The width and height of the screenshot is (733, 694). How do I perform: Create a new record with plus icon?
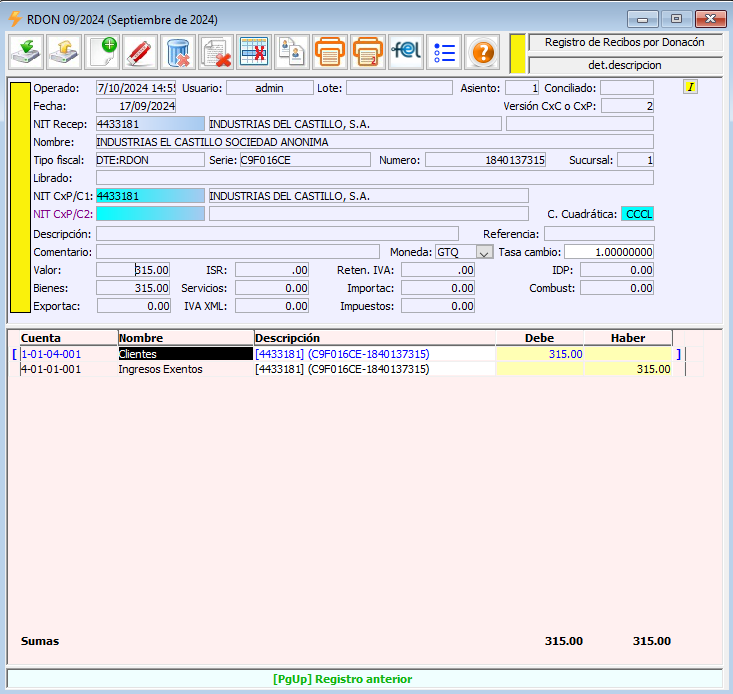tap(102, 51)
